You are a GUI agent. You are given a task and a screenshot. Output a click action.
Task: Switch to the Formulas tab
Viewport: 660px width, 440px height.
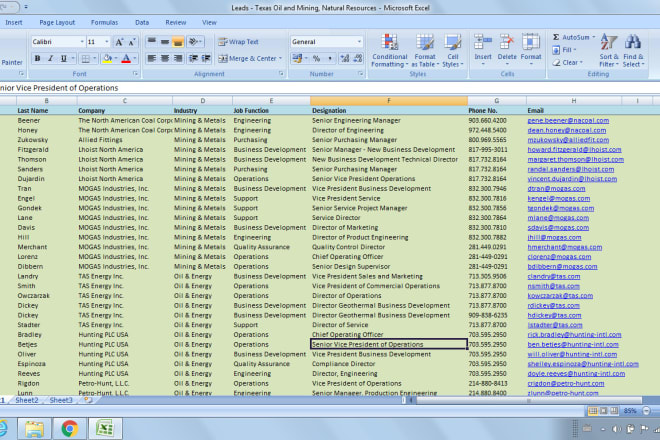pos(104,22)
